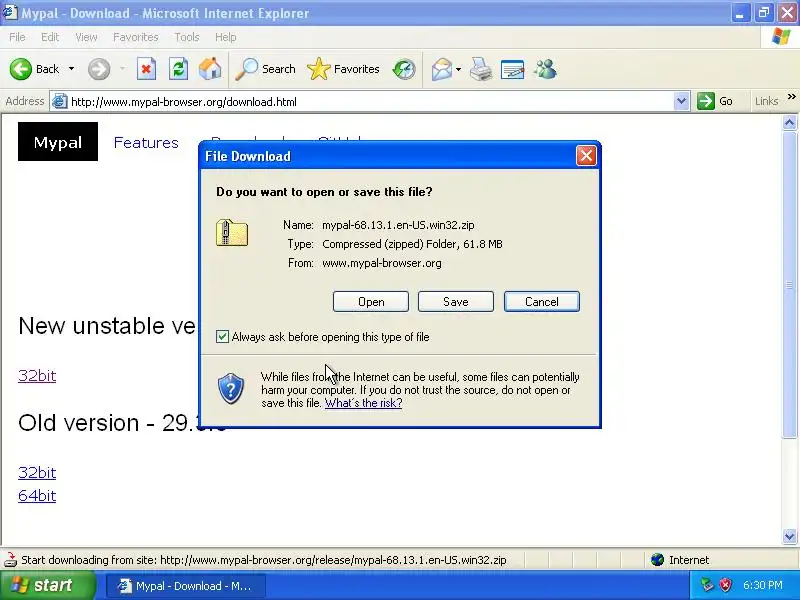
Task: Open the Back button history dropdown arrow
Action: click(71, 69)
